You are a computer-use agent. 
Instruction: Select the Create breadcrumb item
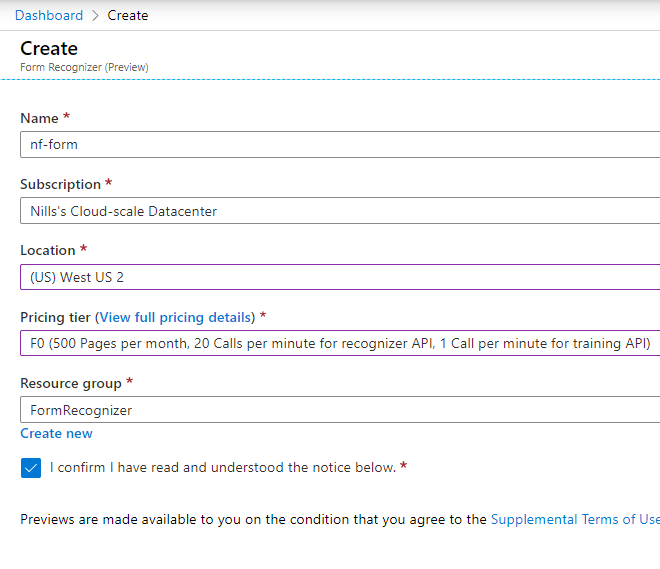click(128, 15)
